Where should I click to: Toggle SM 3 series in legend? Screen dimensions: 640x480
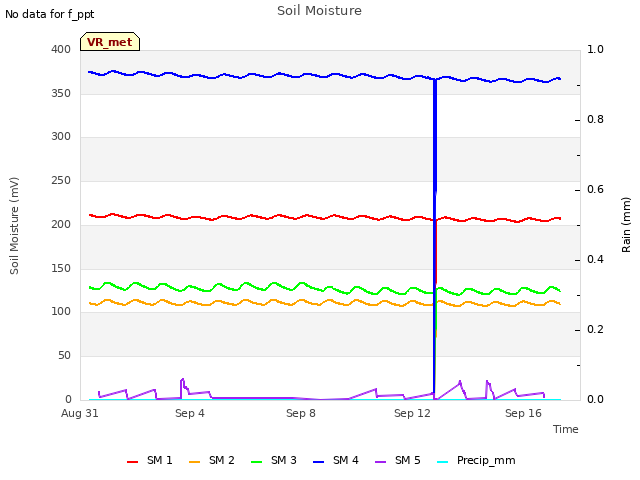point(274,460)
